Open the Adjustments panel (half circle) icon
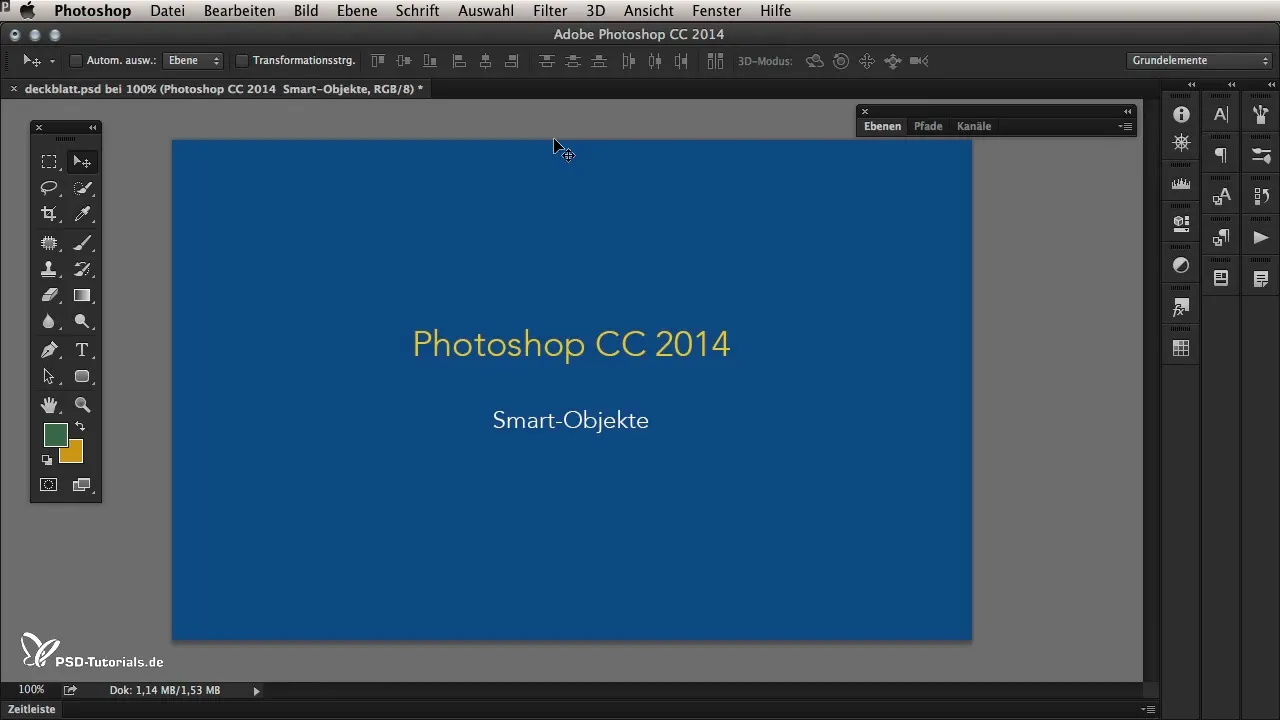 [1181, 265]
